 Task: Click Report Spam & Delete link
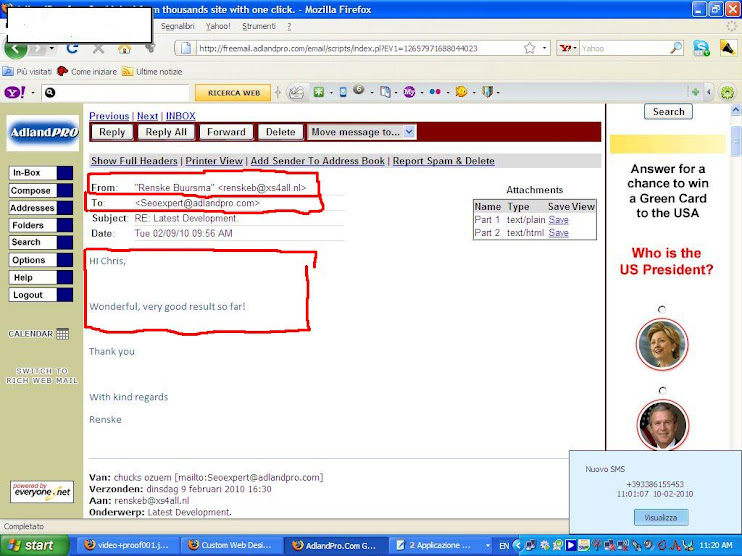click(x=443, y=161)
